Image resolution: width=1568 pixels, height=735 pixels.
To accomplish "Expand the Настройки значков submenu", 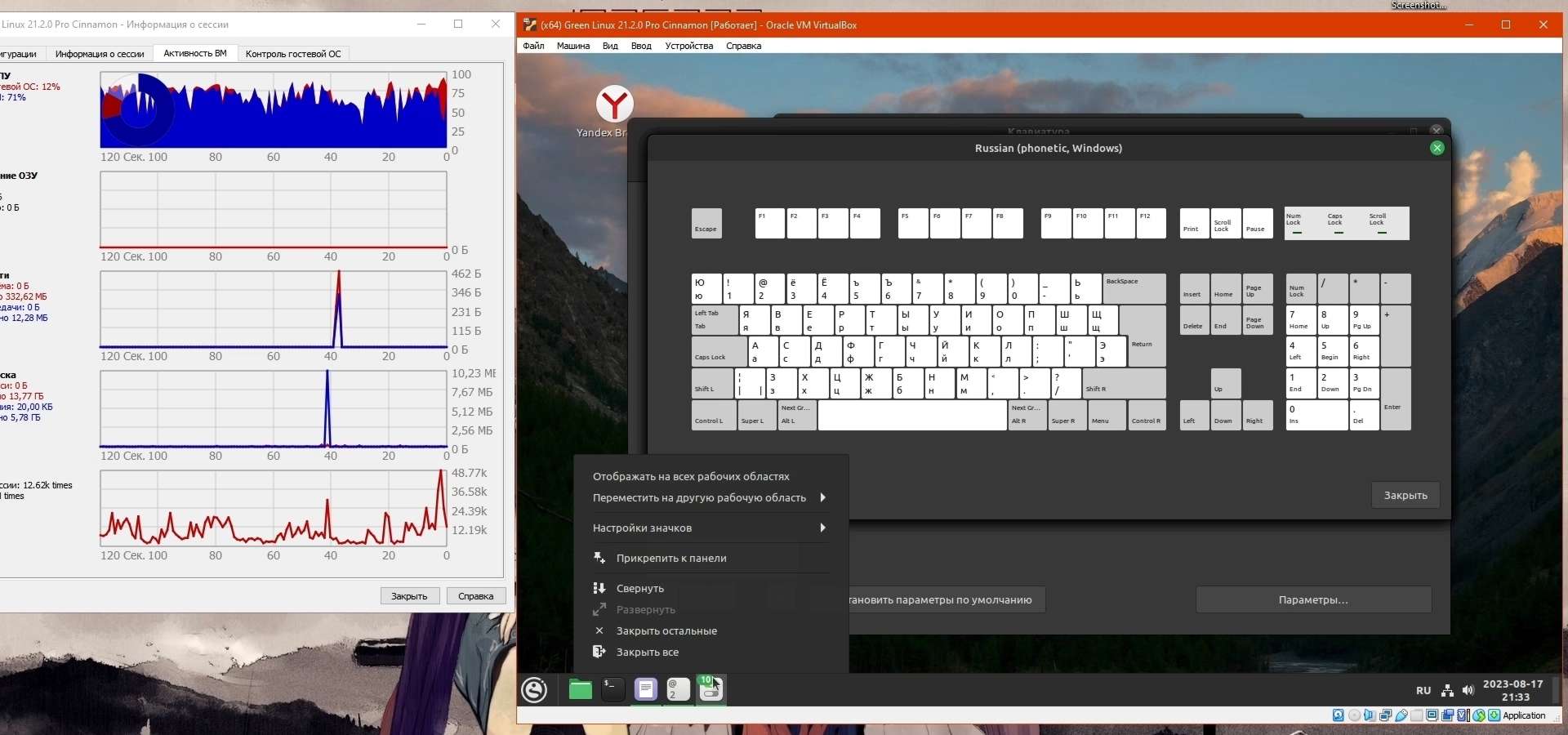I will click(710, 528).
